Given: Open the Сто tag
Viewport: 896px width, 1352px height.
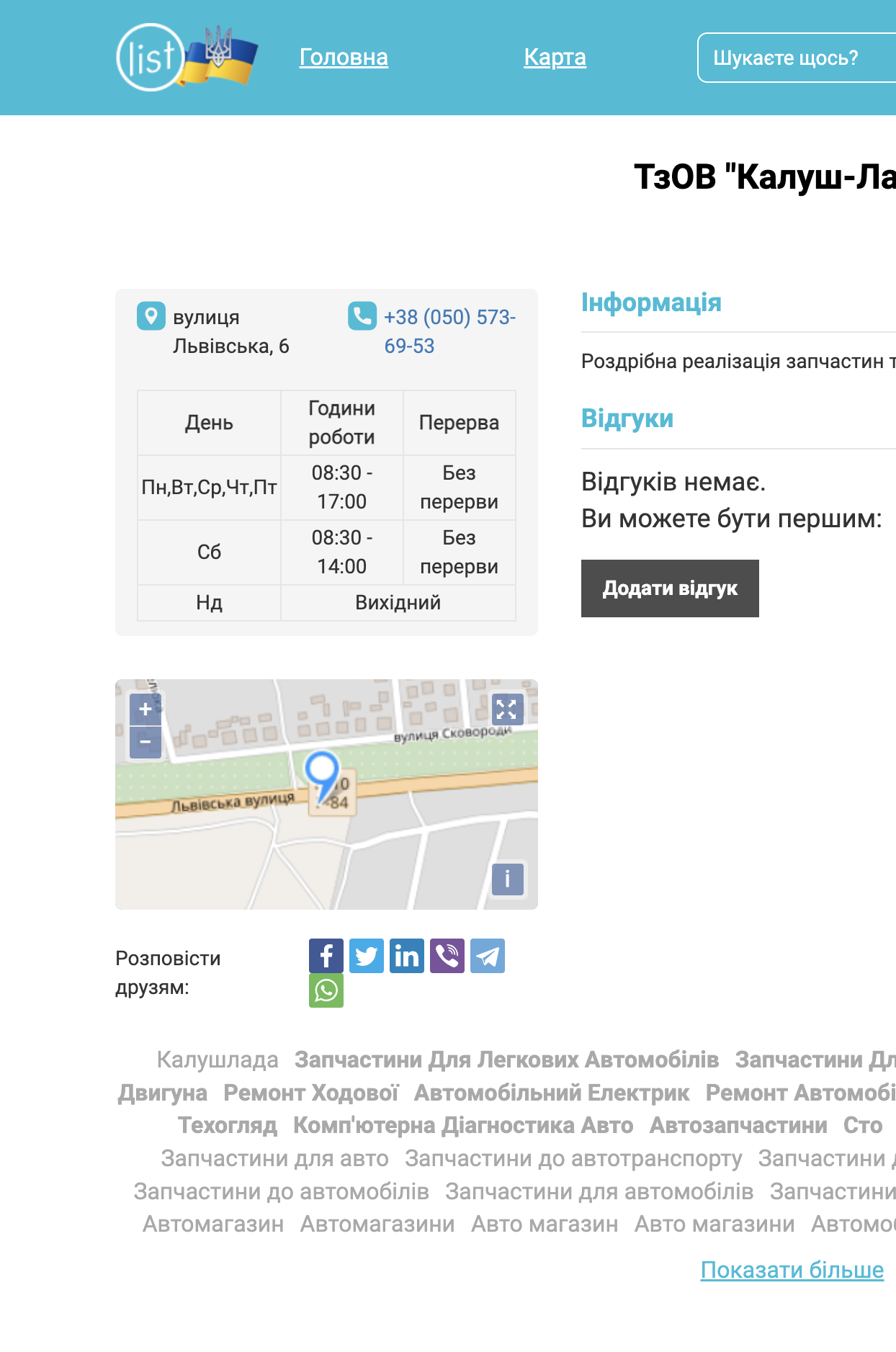Looking at the screenshot, I should click(863, 1125).
